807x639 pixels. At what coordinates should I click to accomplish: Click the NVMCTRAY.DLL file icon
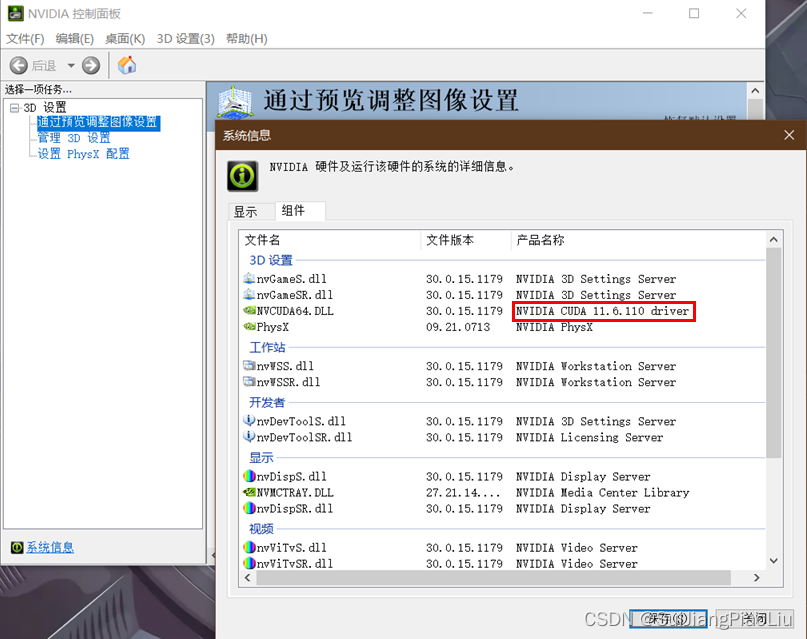pyautogui.click(x=249, y=492)
